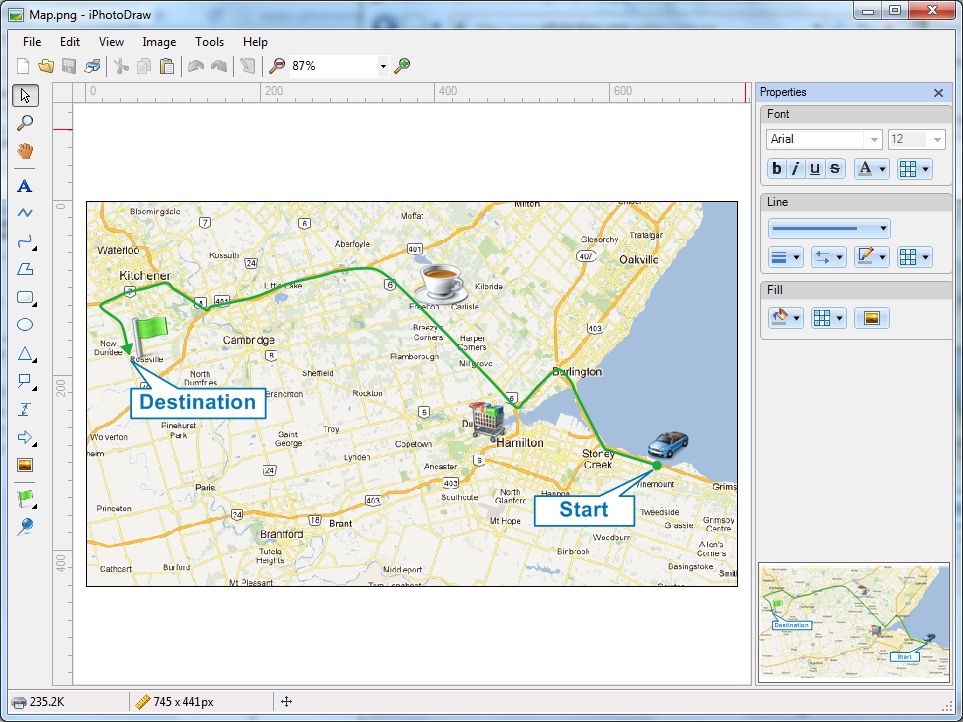This screenshot has width=963, height=722.
Task: Open the Edit menu
Action: coord(70,42)
